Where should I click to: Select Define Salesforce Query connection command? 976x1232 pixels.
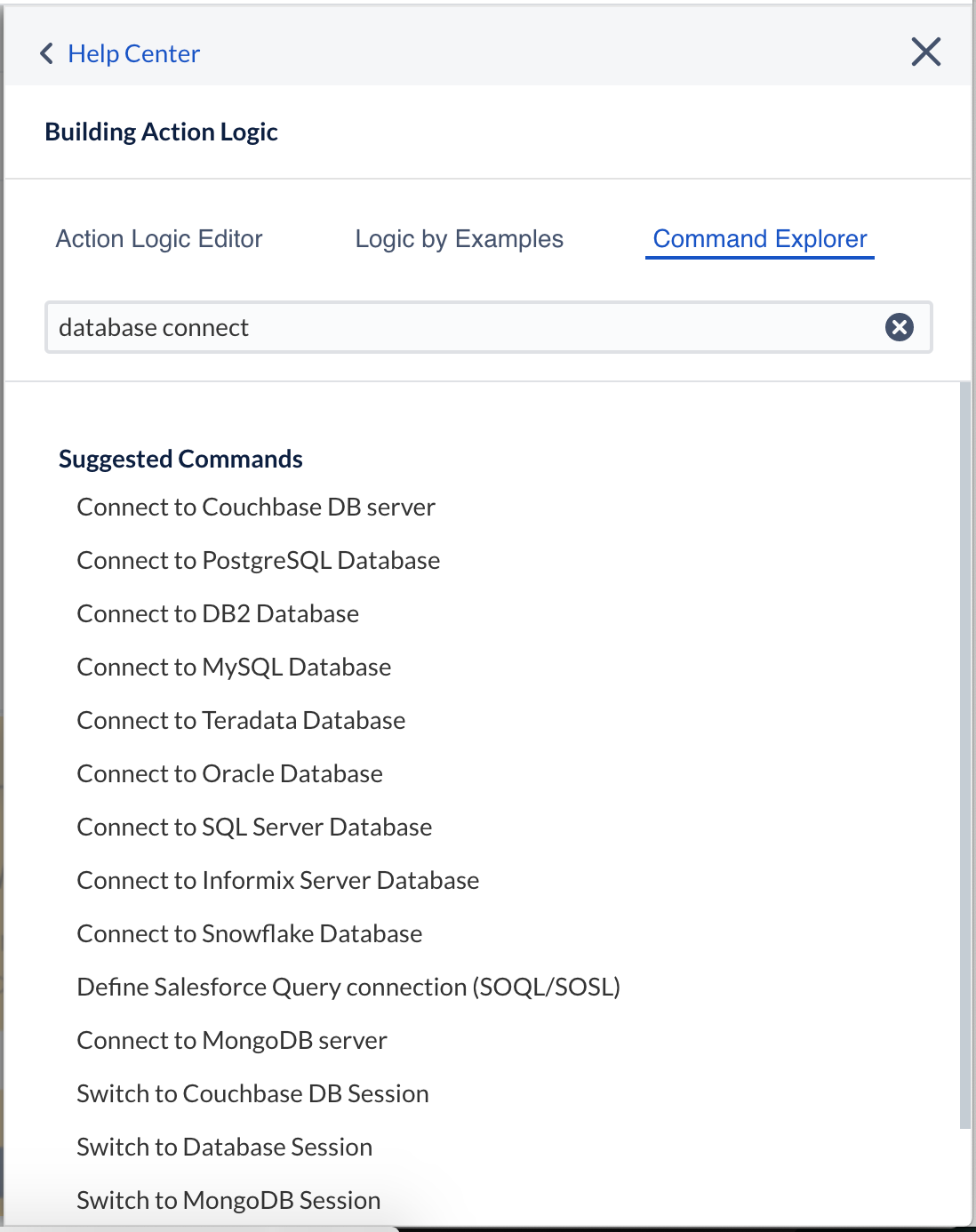[348, 987]
